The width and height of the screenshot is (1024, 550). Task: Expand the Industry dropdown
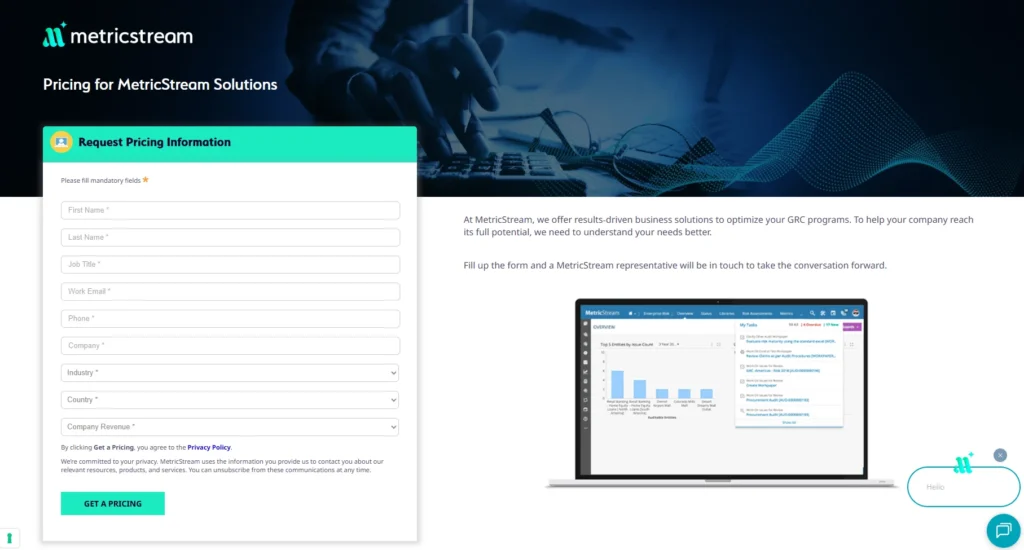(230, 373)
